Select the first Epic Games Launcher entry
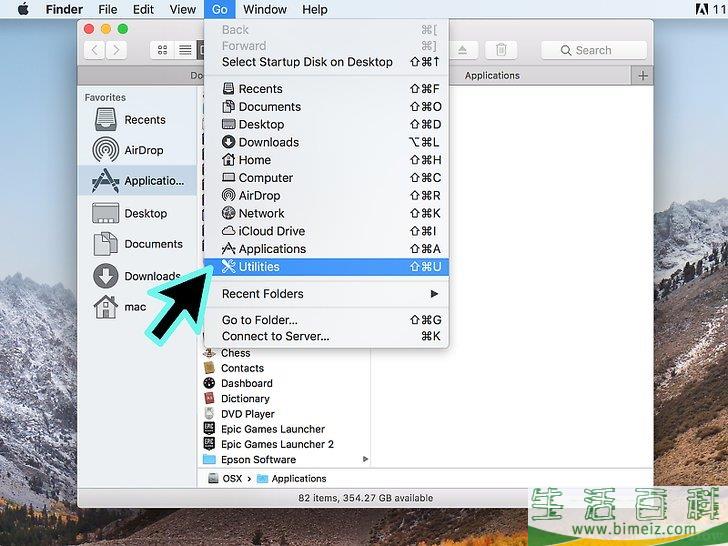The height and width of the screenshot is (546, 728). pos(264,429)
